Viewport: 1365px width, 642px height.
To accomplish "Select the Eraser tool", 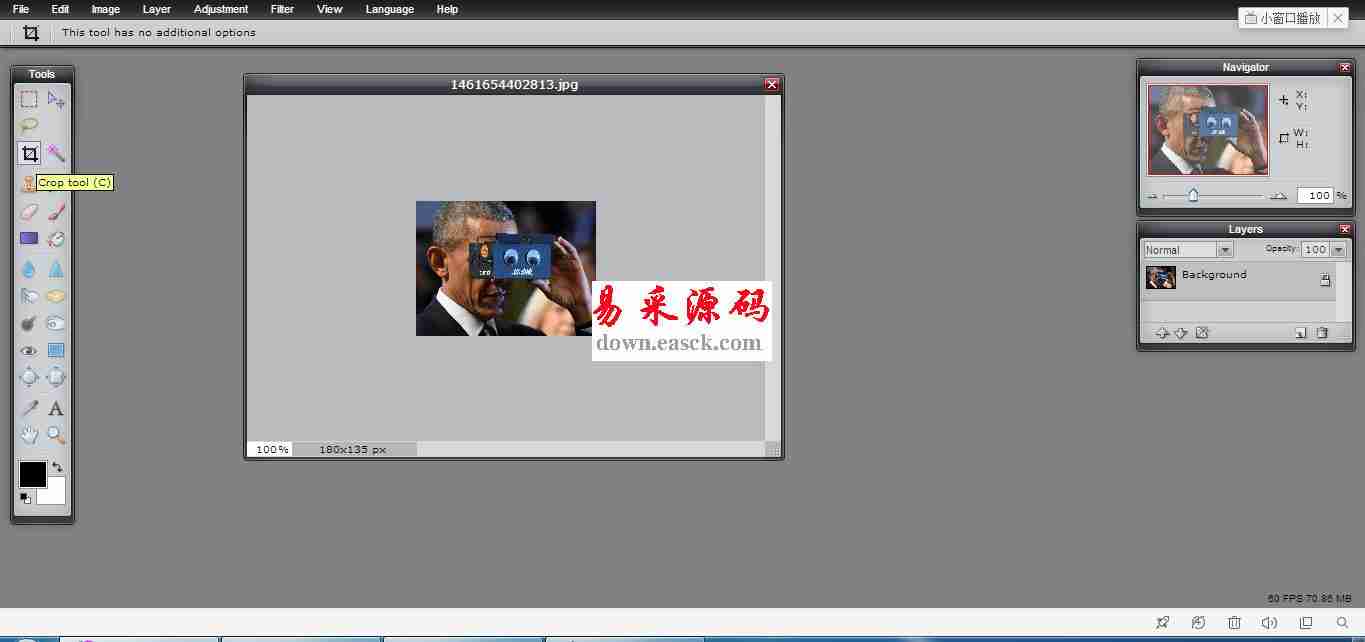I will [29, 211].
